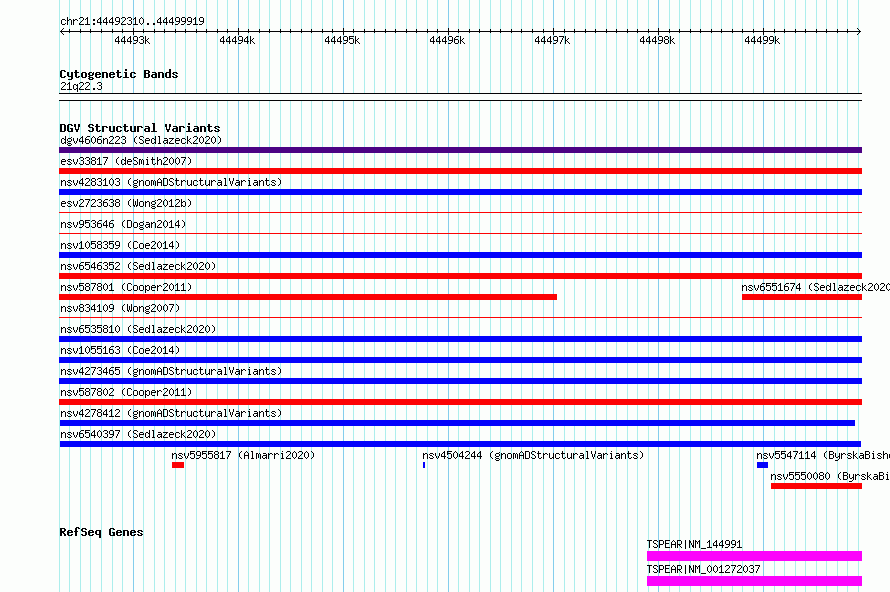Click the blue nsv1055163 variant bar

pos(460,360)
